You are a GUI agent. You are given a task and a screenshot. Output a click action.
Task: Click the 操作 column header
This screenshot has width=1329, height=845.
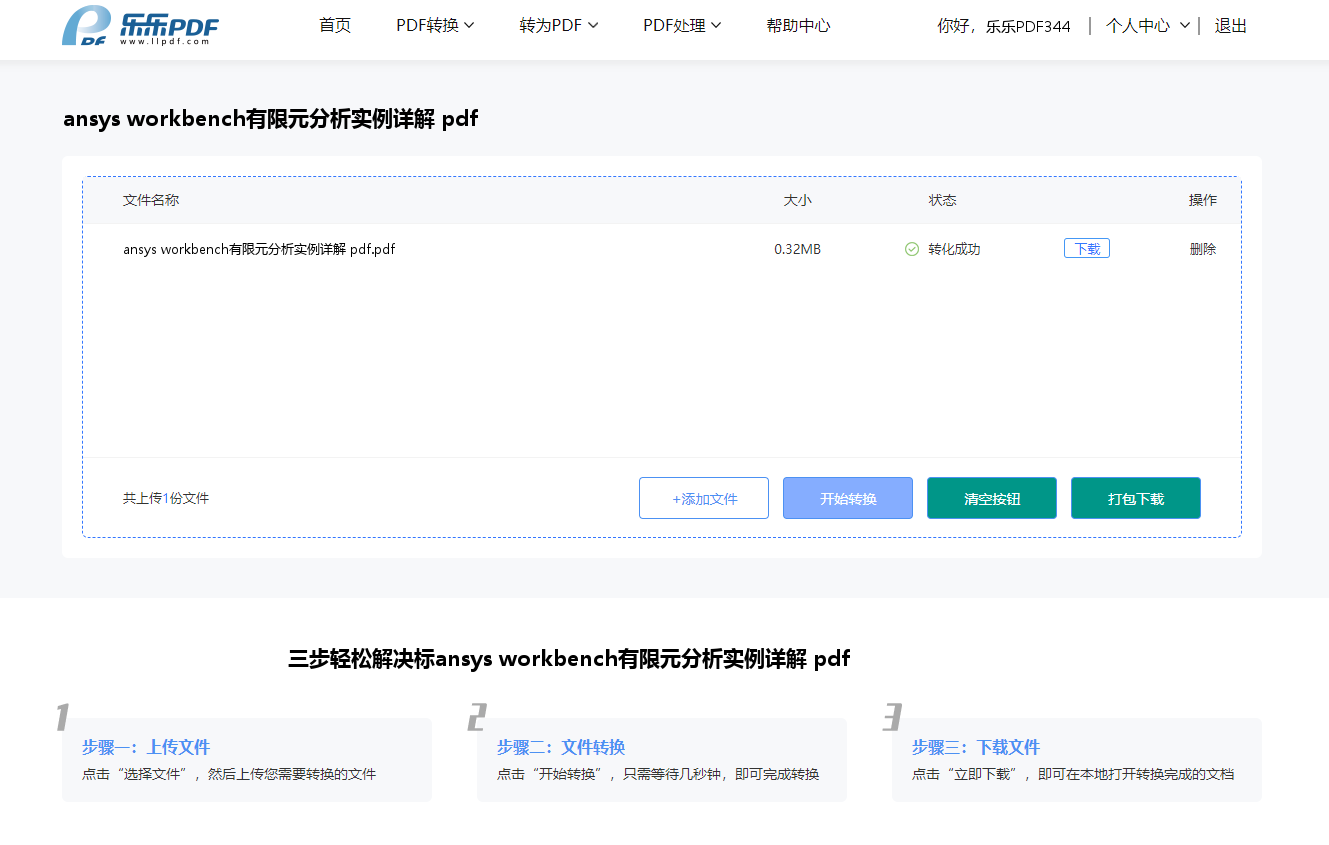click(x=1203, y=200)
